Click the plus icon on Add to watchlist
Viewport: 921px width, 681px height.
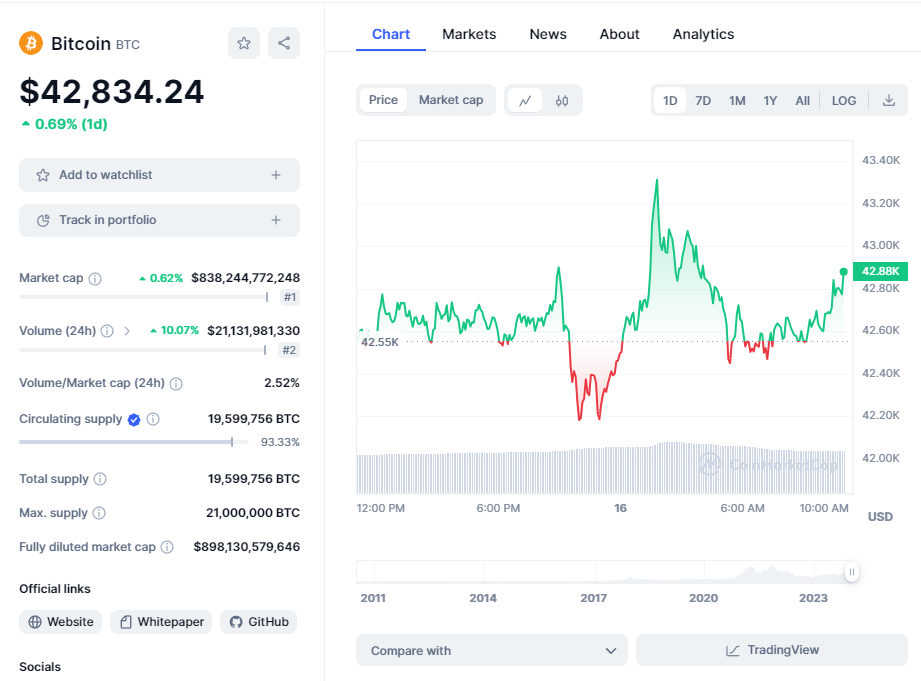275,175
